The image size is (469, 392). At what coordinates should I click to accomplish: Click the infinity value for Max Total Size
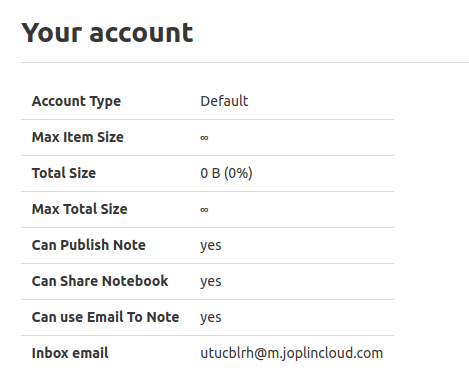pos(204,210)
